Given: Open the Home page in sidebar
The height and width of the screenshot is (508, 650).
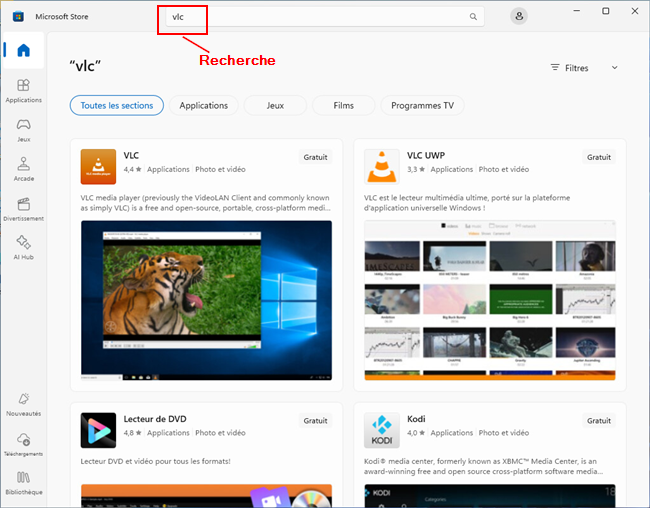Looking at the screenshot, I should click(24, 50).
